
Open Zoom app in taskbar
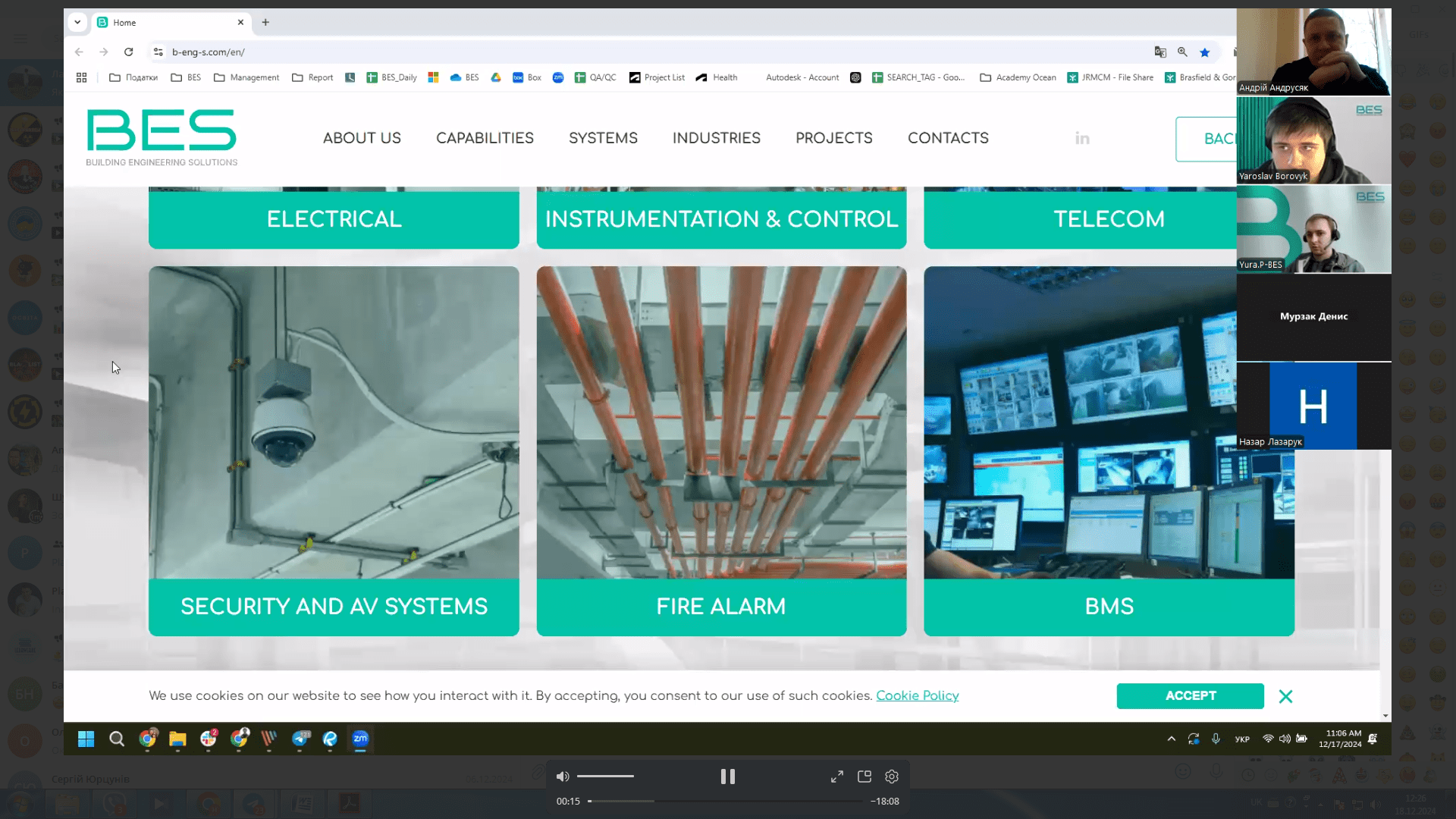(x=360, y=739)
